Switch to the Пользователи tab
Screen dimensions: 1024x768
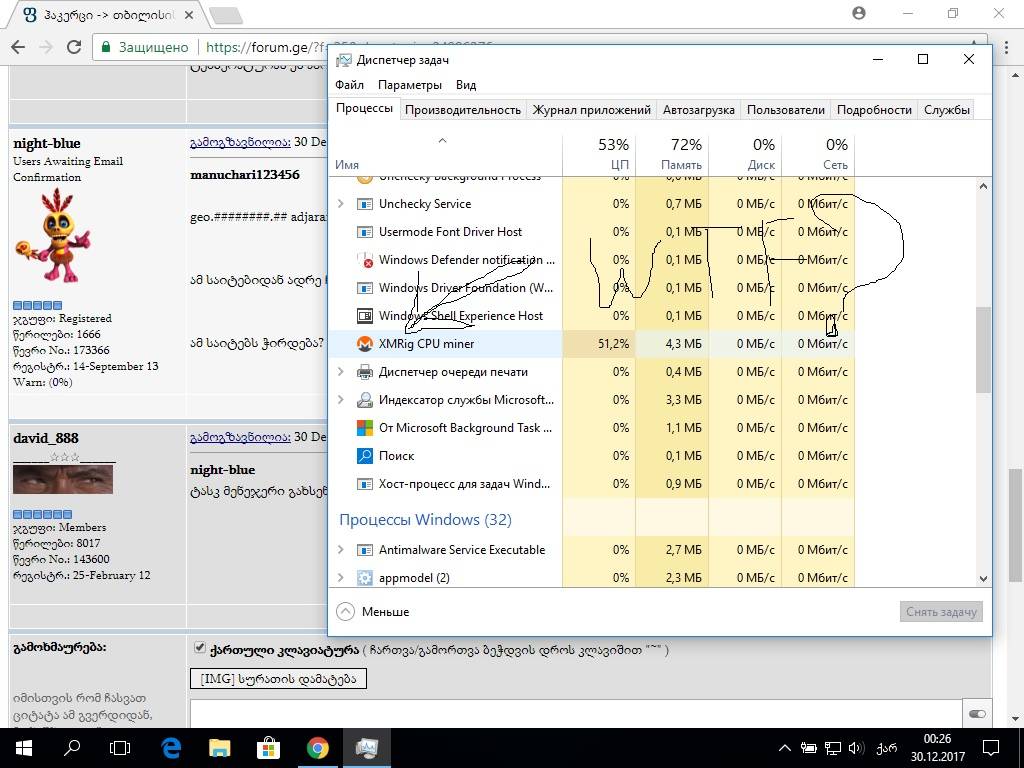coord(786,110)
